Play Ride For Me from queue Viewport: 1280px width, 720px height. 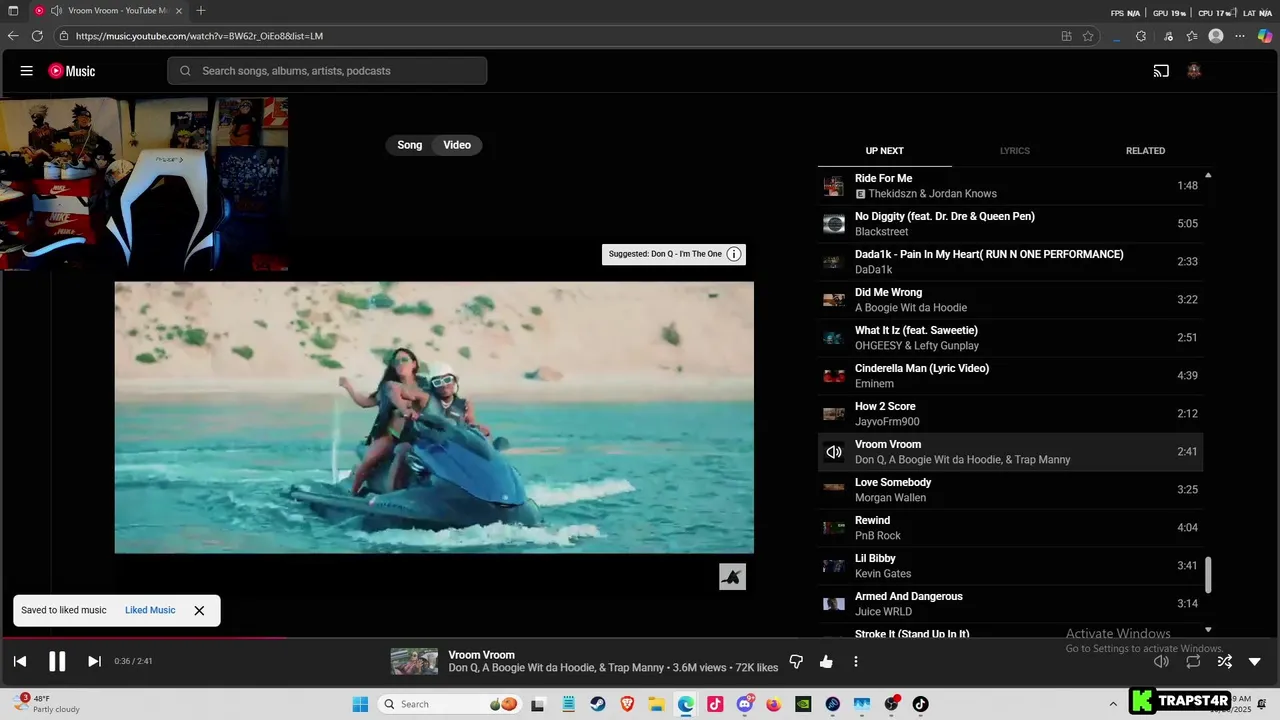click(x=1010, y=186)
